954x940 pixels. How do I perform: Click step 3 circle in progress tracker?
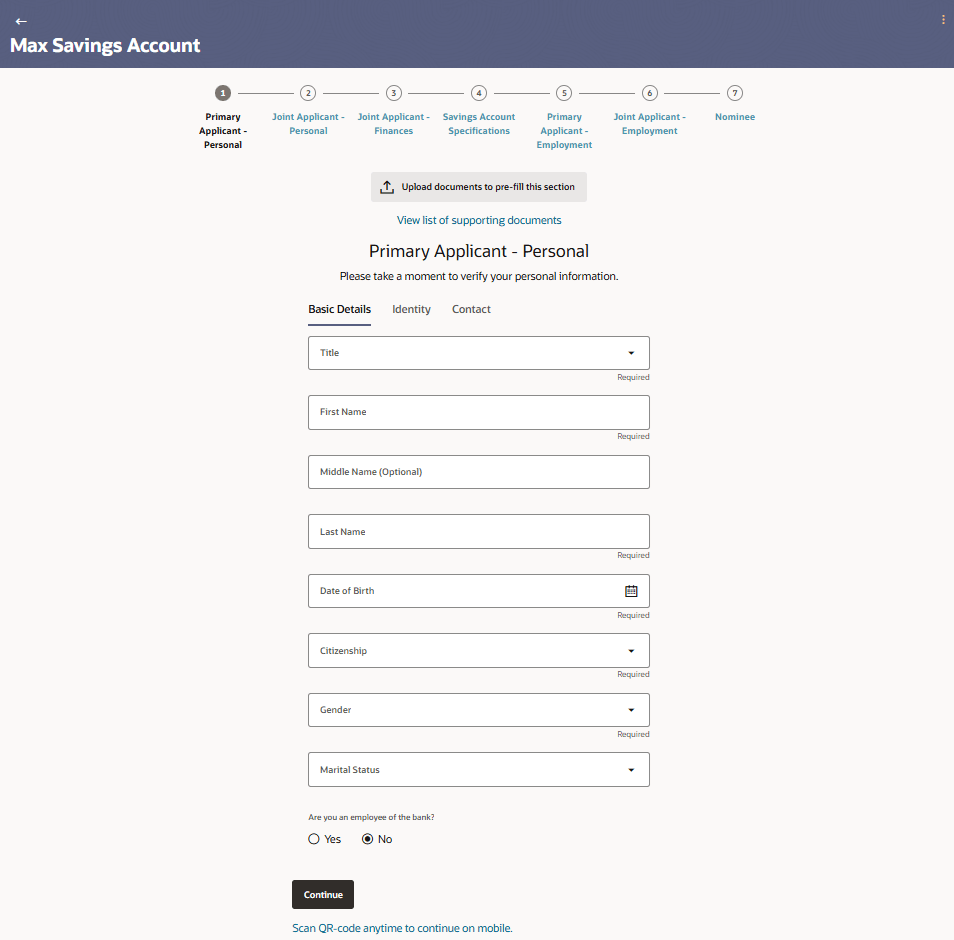pyautogui.click(x=394, y=93)
